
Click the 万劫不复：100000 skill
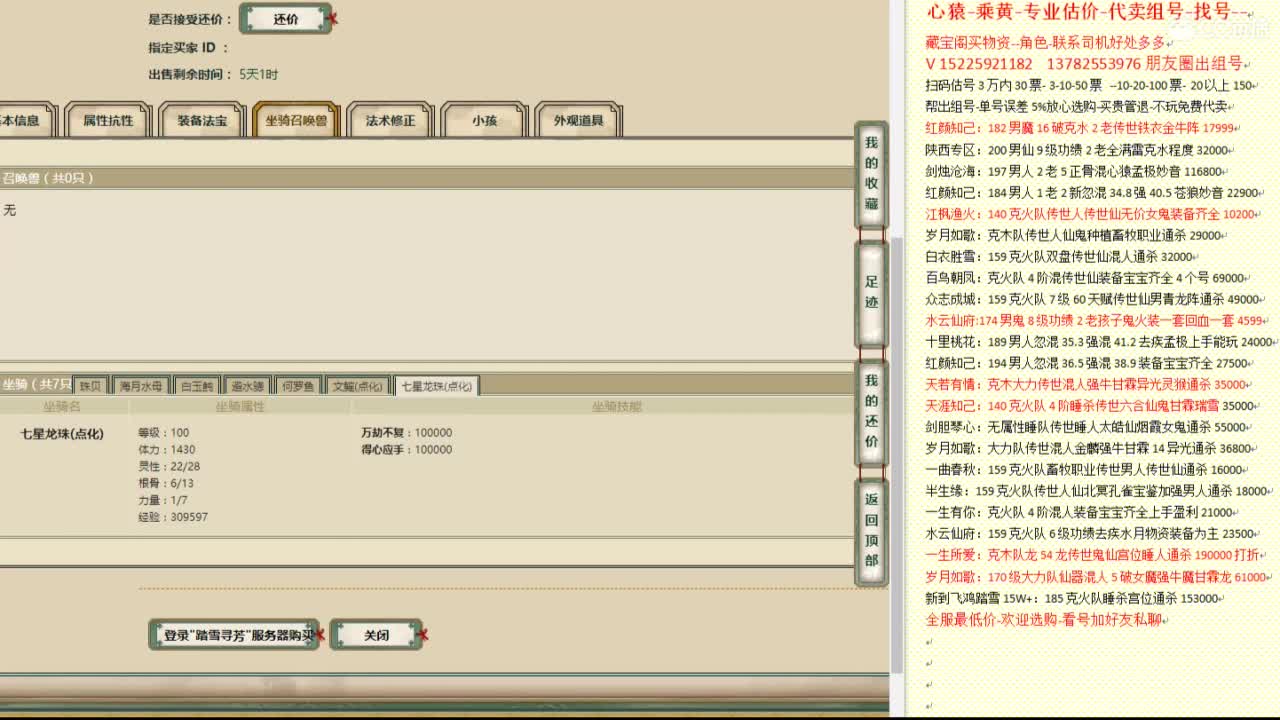[x=407, y=433]
